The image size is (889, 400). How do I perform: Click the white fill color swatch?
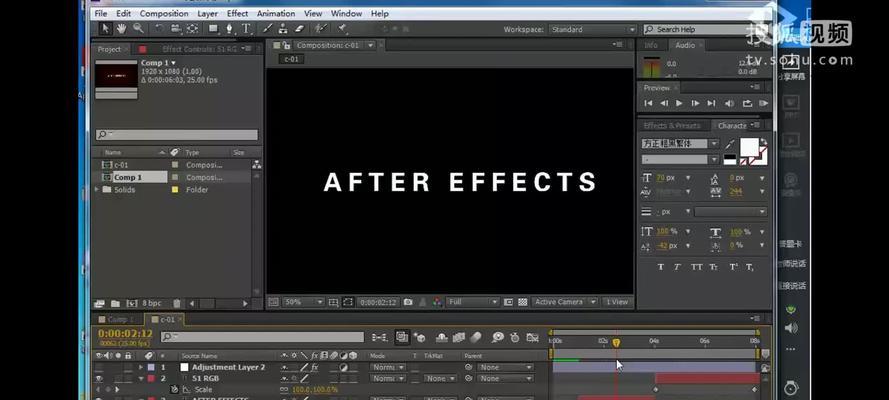click(749, 147)
